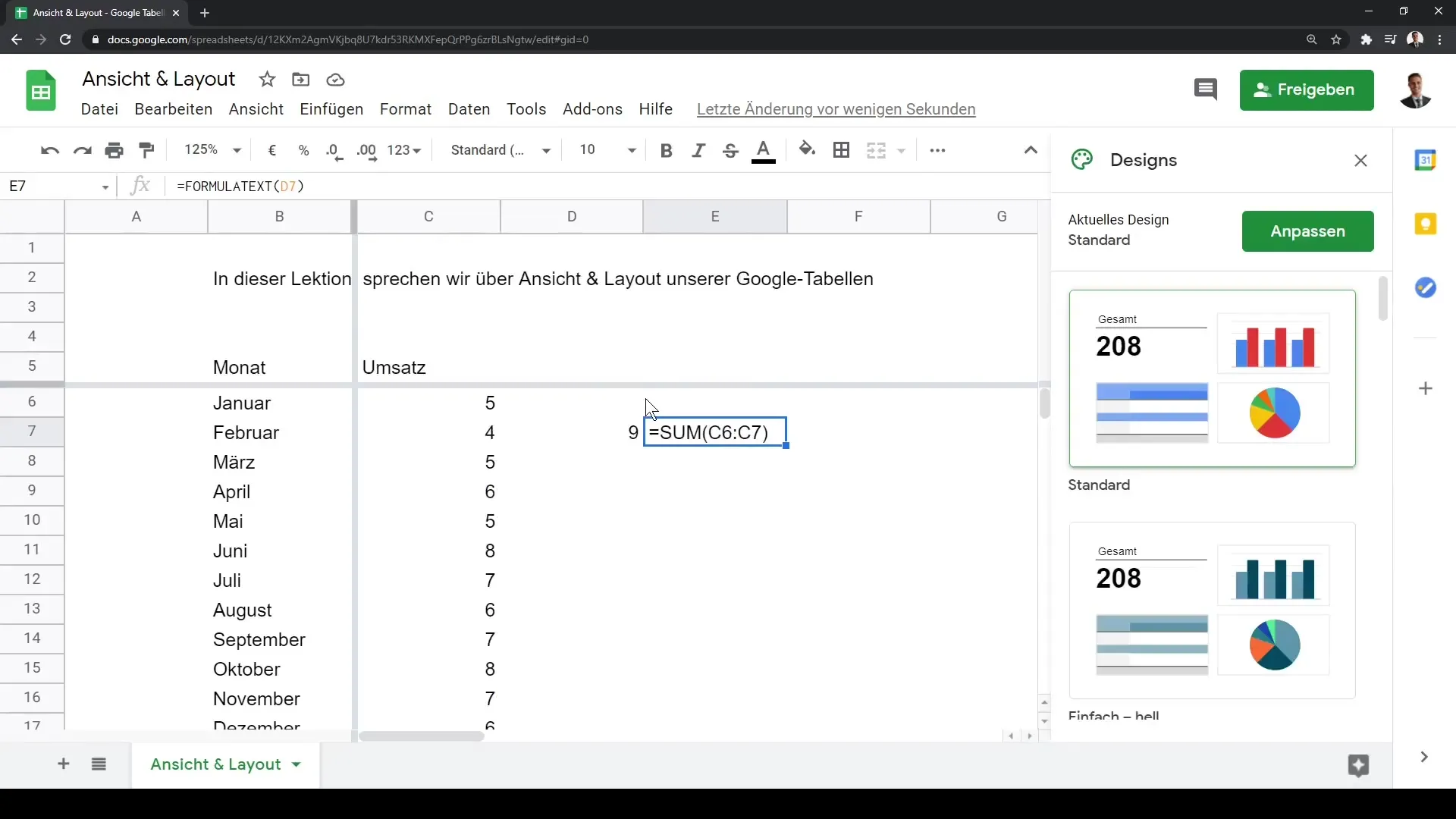Toggle the undo button

pyautogui.click(x=49, y=149)
